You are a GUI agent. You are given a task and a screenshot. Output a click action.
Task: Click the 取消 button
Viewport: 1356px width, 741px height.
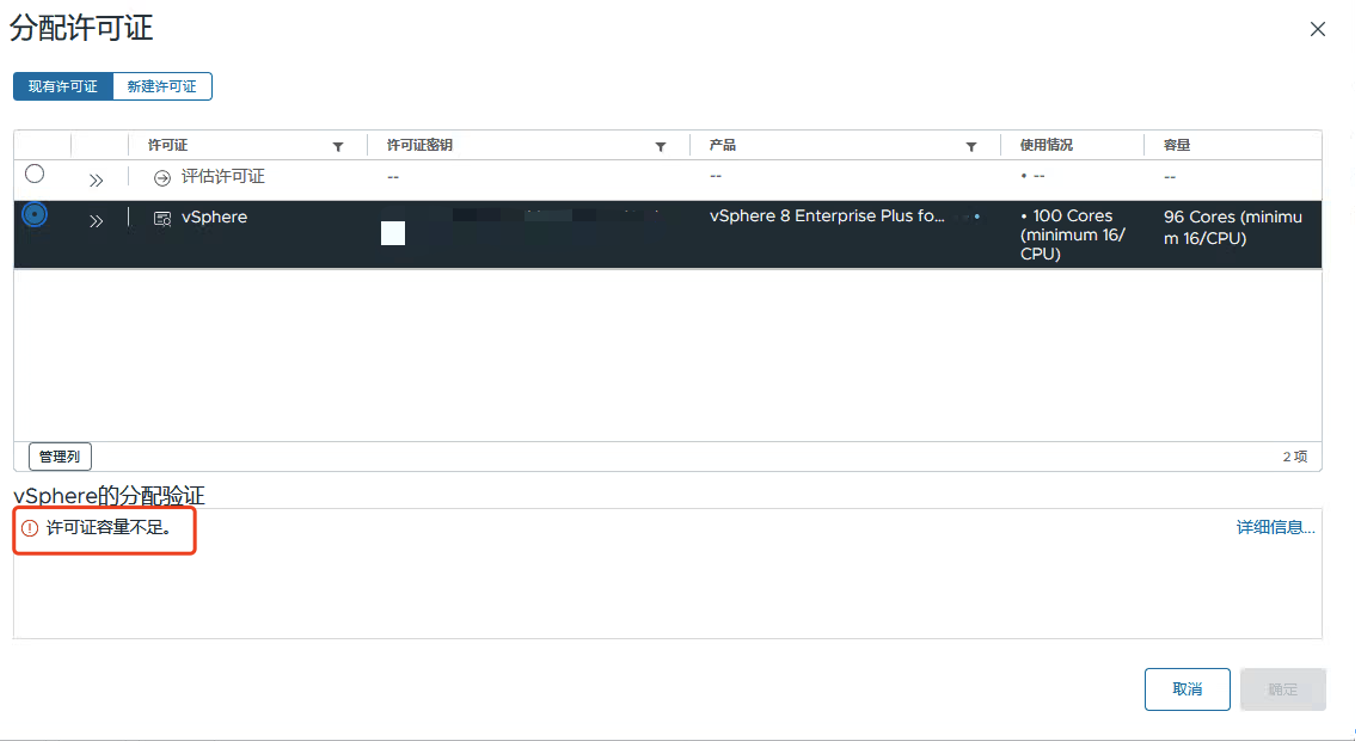click(x=1187, y=689)
